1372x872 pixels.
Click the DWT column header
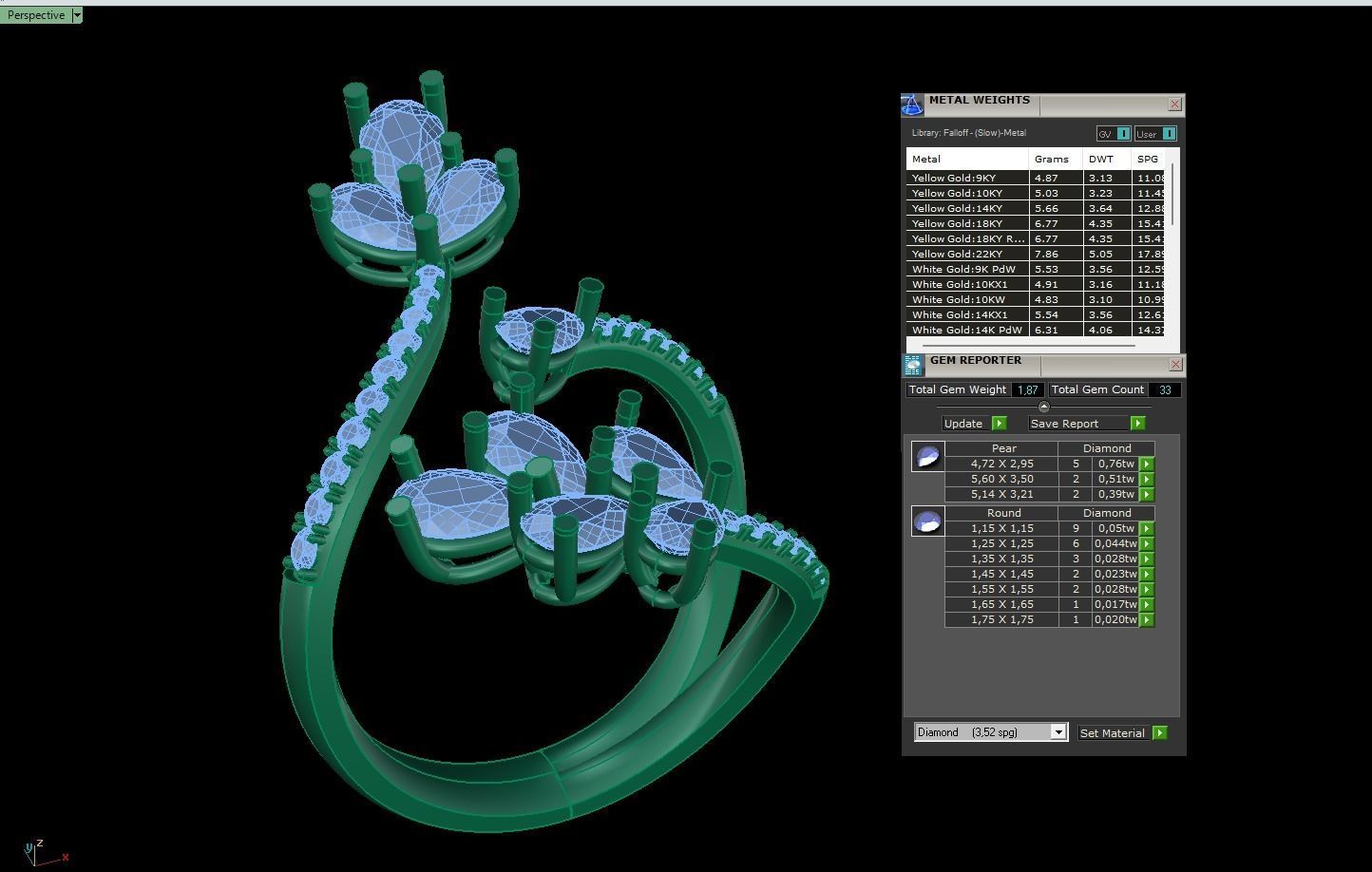click(x=1107, y=159)
